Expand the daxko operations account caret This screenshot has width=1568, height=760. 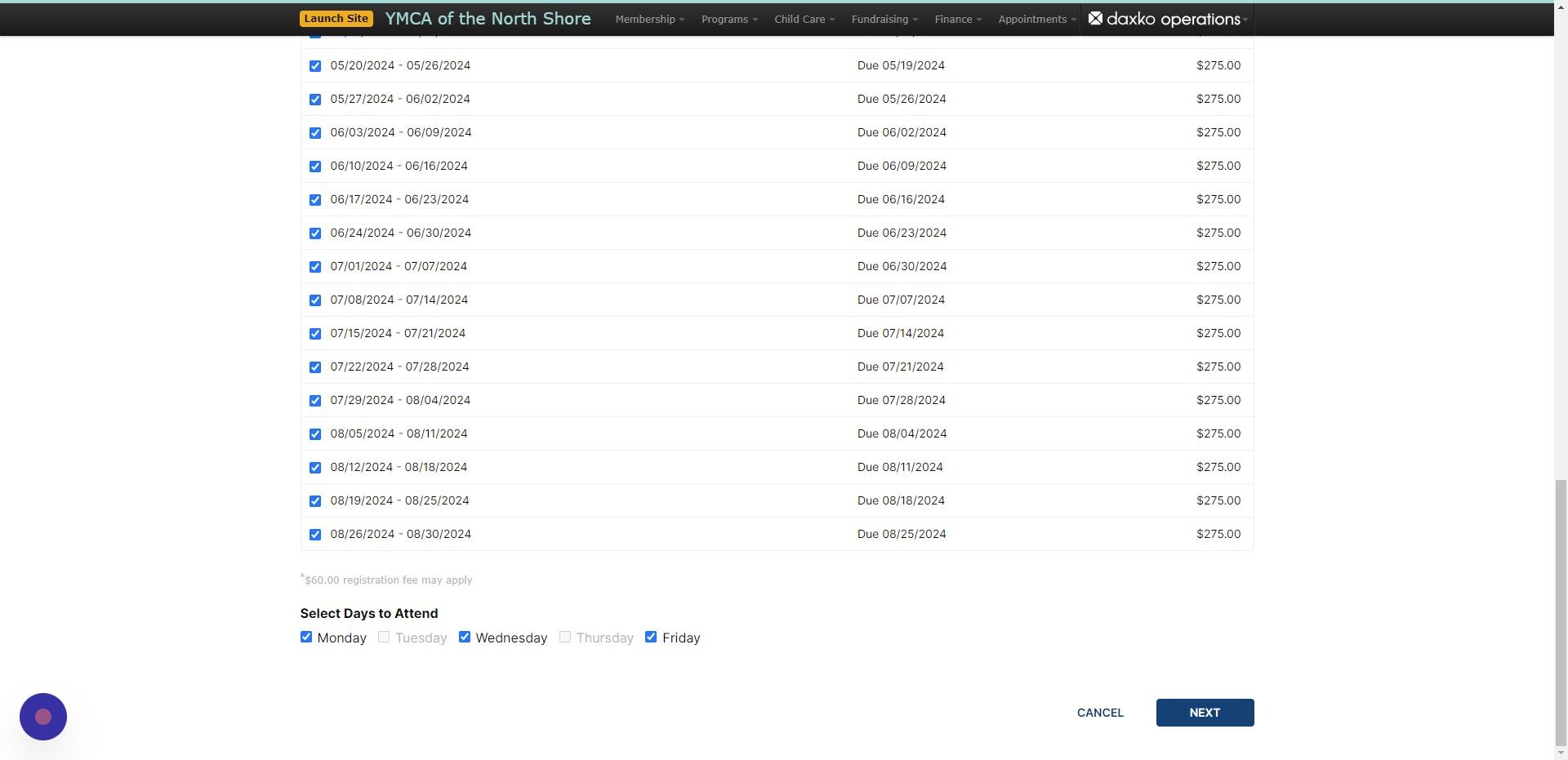tap(1245, 19)
